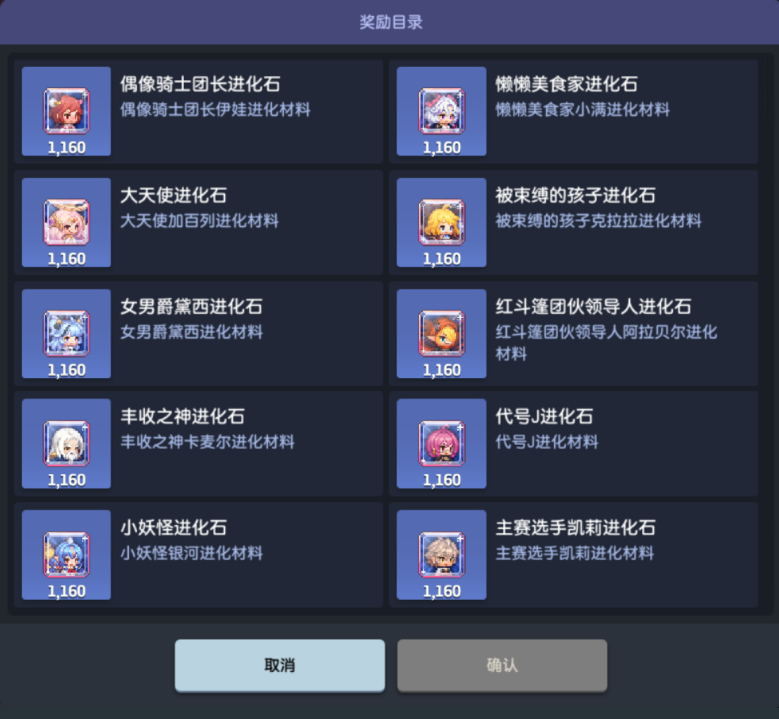Image resolution: width=779 pixels, height=719 pixels.
Task: Click the grayed 确认 confirm button
Action: pyautogui.click(x=502, y=665)
